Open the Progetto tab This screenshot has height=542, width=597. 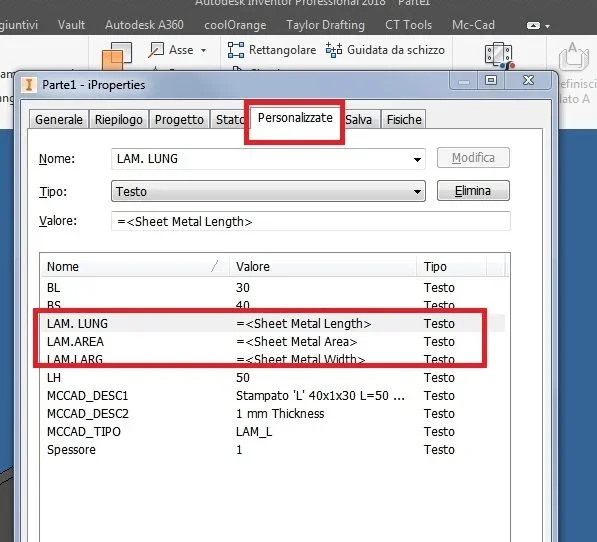pyautogui.click(x=179, y=120)
